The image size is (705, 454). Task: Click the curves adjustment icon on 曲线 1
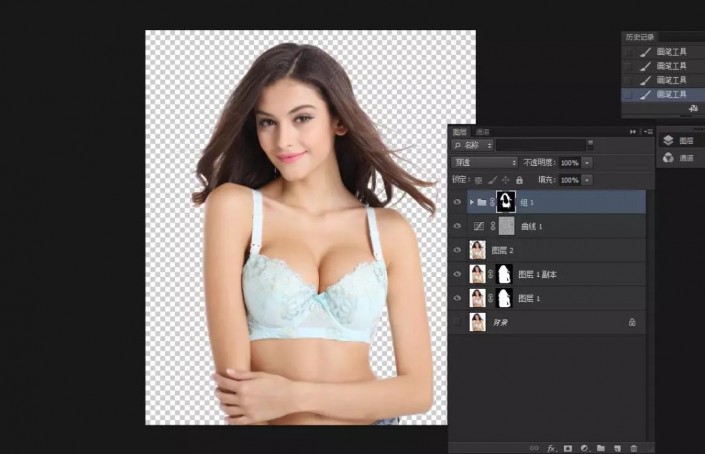point(479,226)
